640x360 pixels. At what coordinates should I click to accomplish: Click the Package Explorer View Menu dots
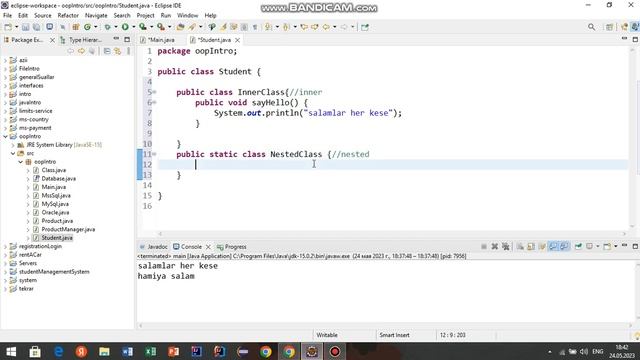(x=129, y=51)
